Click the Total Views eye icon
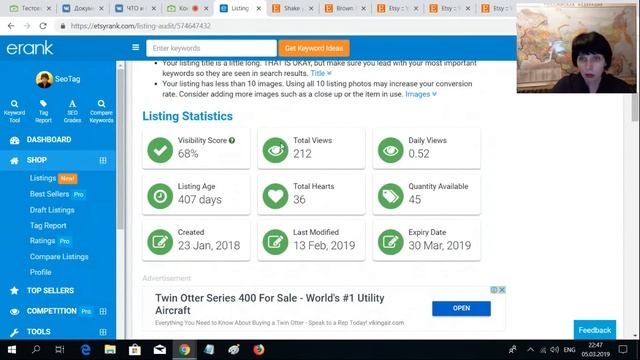Screen dimensions: 640x360 [275, 150]
